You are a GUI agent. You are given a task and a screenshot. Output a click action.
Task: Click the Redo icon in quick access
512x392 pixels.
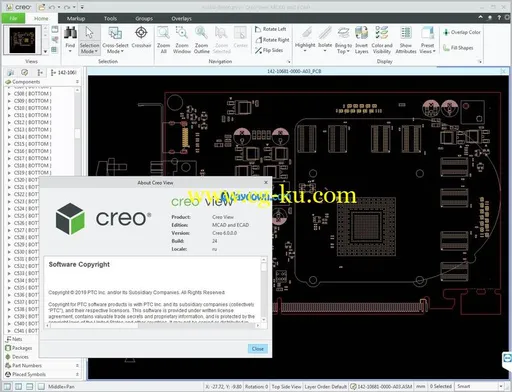coord(67,7)
